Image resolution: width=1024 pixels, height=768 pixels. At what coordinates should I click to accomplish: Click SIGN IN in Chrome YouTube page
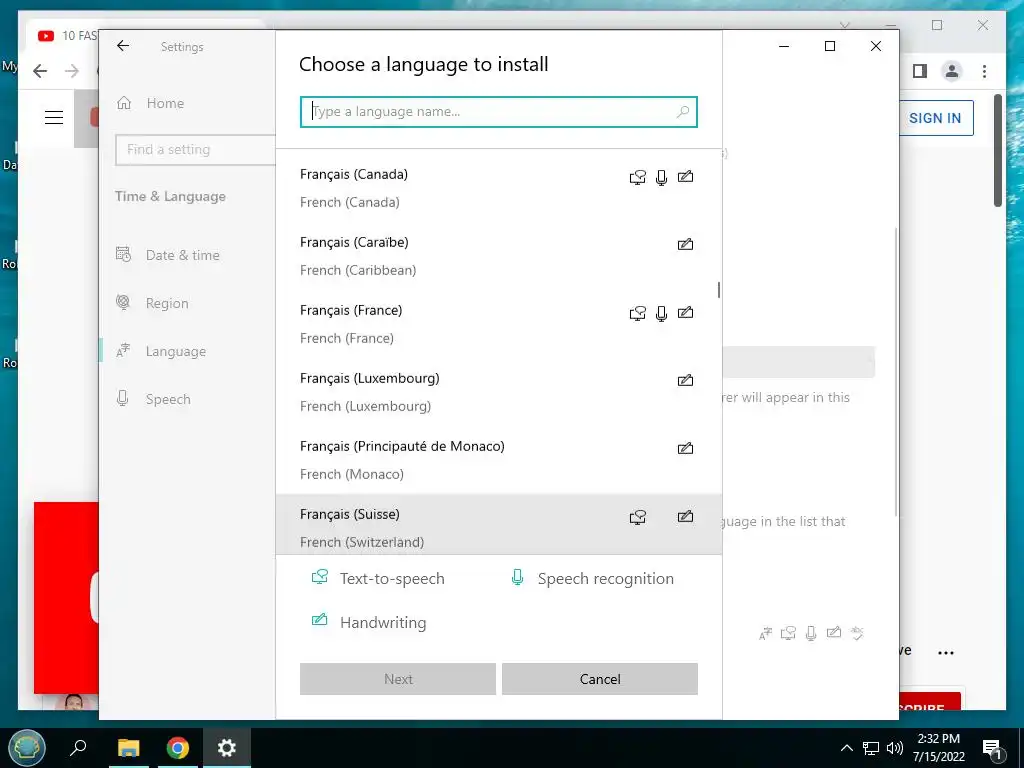click(x=935, y=118)
